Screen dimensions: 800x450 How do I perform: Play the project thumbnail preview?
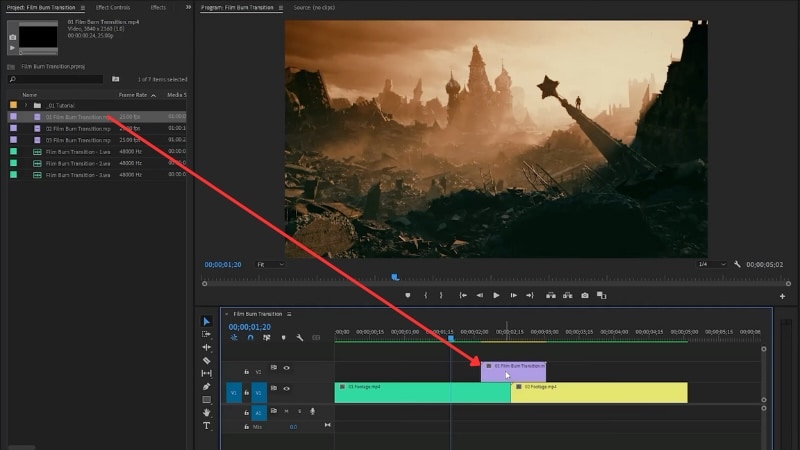coord(13,48)
